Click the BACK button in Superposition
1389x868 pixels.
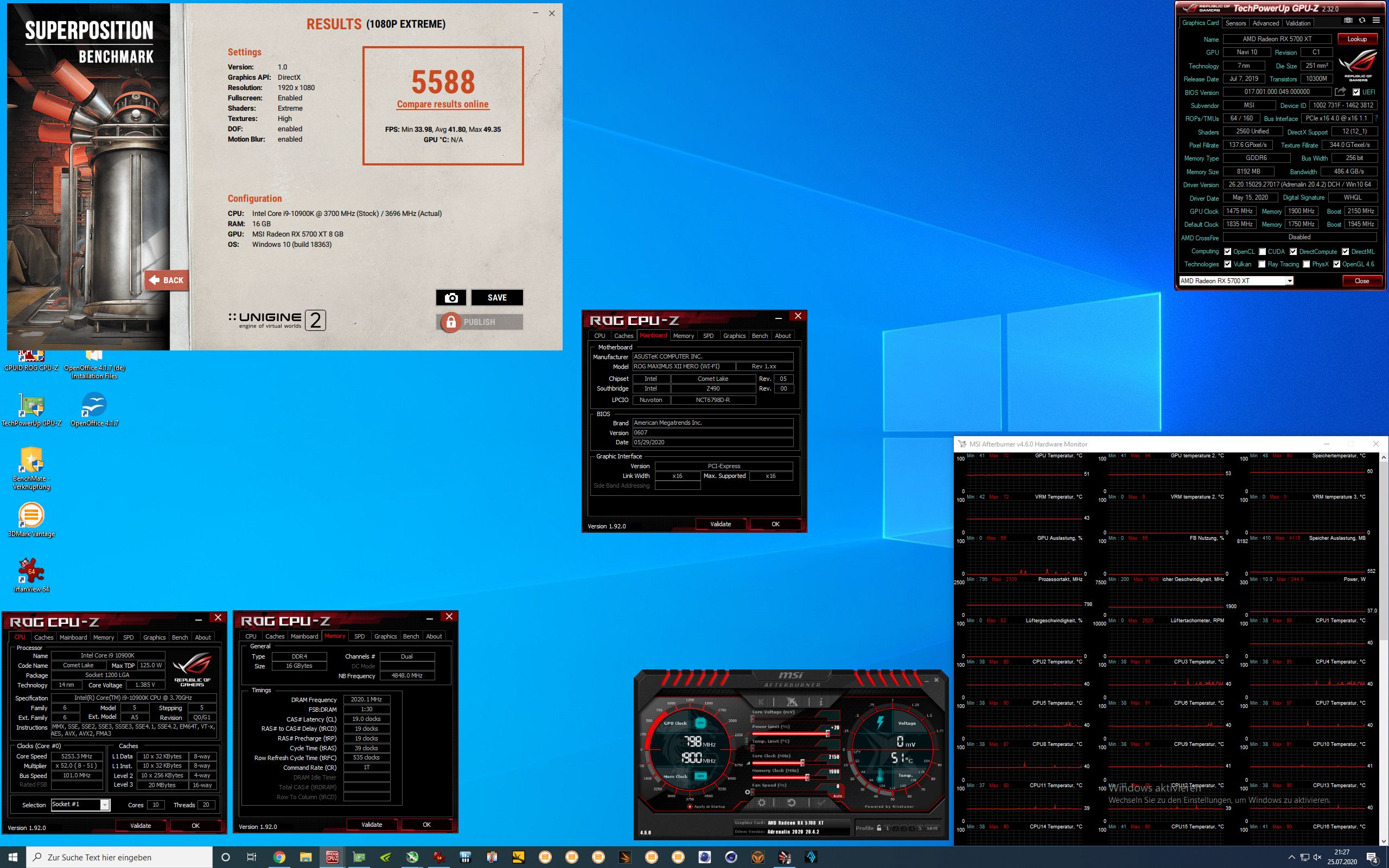tap(167, 280)
